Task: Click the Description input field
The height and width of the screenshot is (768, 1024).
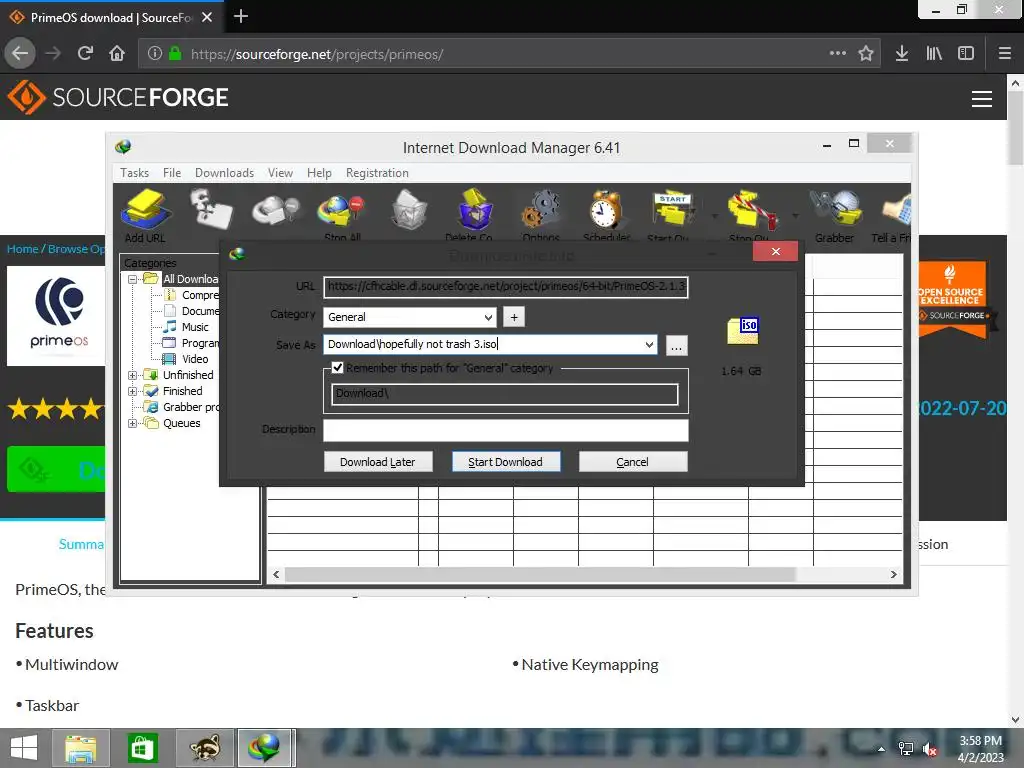Action: [505, 430]
